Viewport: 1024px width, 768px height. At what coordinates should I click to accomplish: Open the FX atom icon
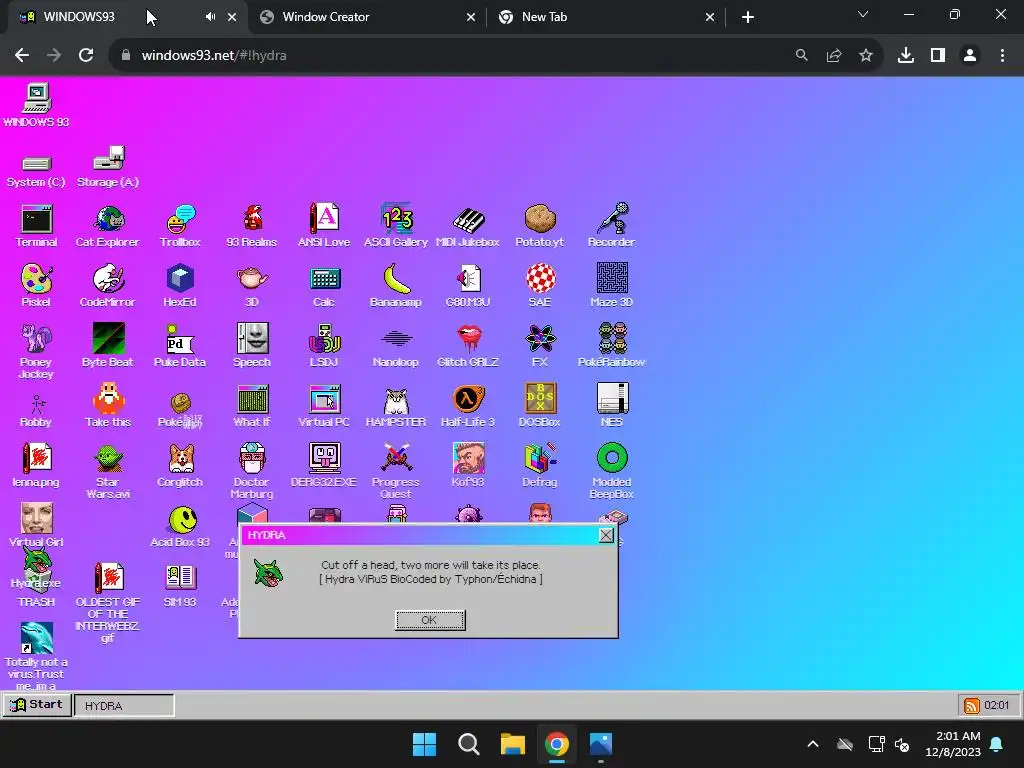pyautogui.click(x=540, y=345)
